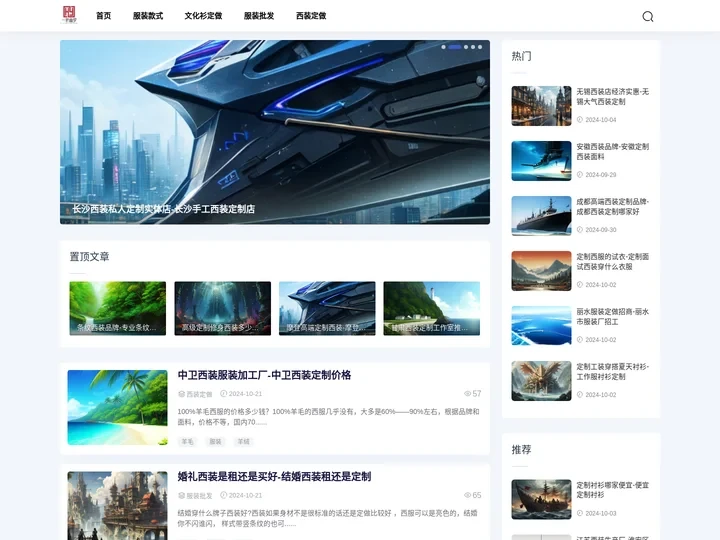Click ship thumbnail for 成都高端西装 post
This screenshot has width=720, height=540.
541,216
